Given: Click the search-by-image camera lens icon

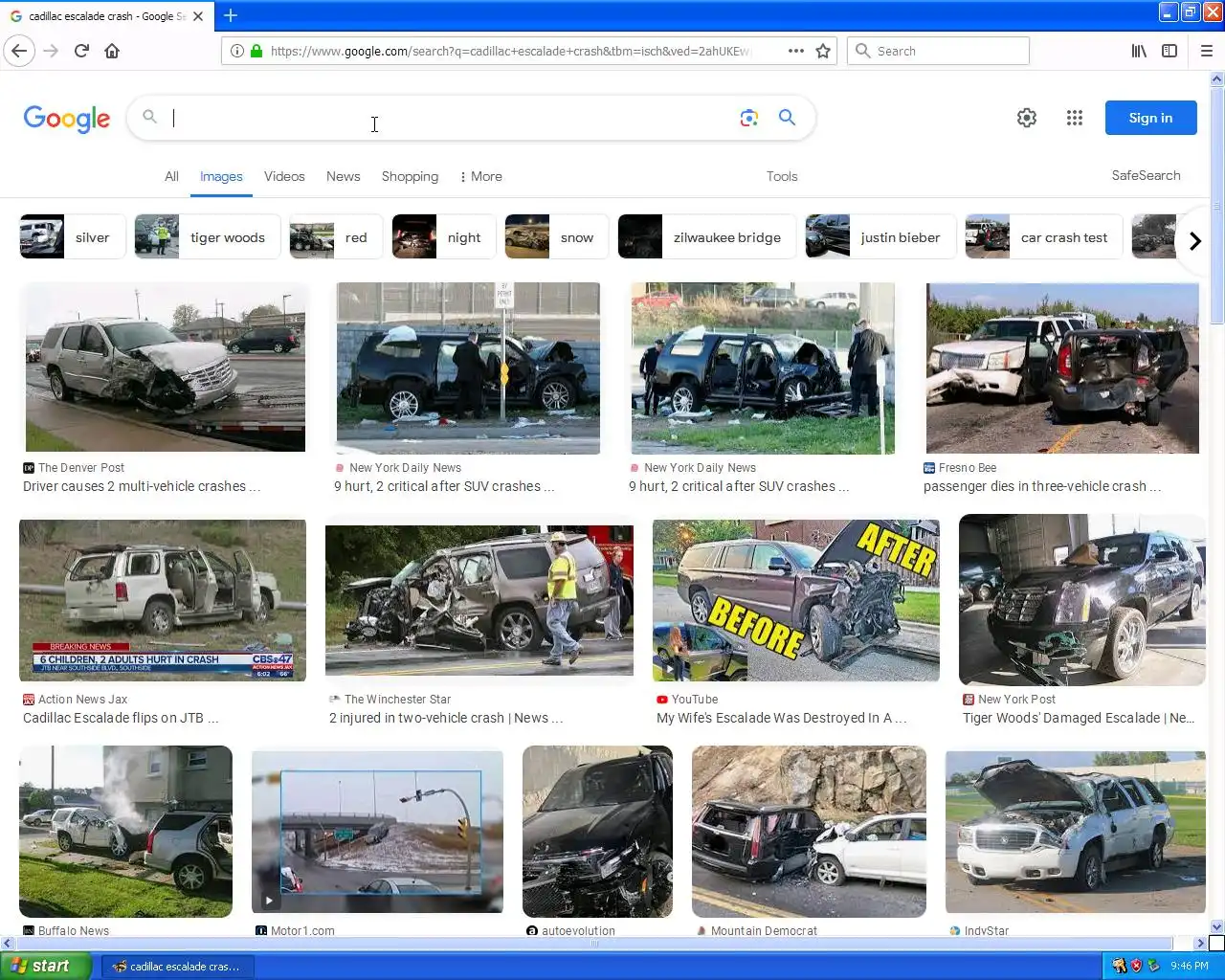Looking at the screenshot, I should pos(749,118).
